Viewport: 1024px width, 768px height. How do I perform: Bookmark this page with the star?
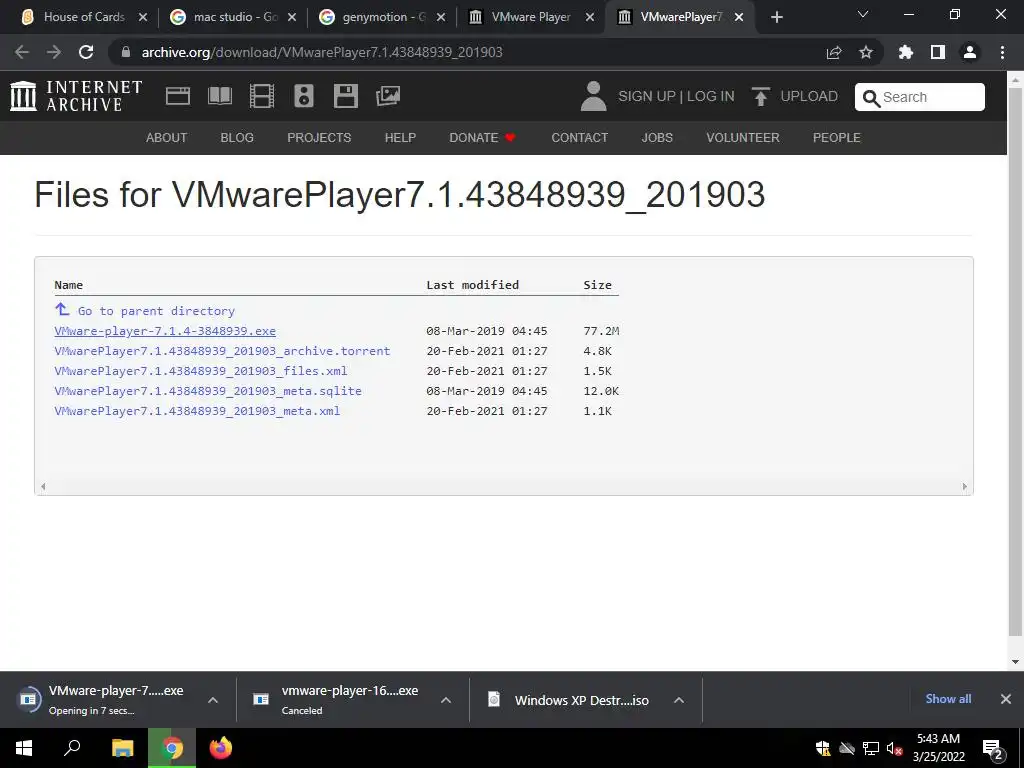pyautogui.click(x=866, y=52)
